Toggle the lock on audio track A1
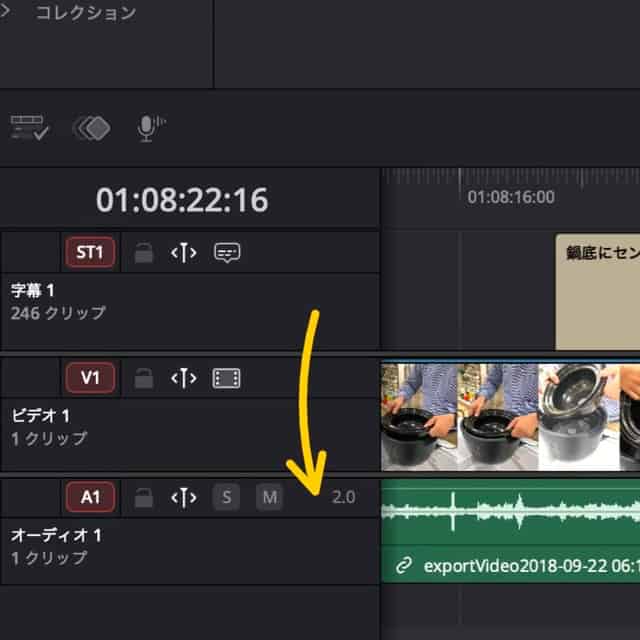 (x=144, y=498)
